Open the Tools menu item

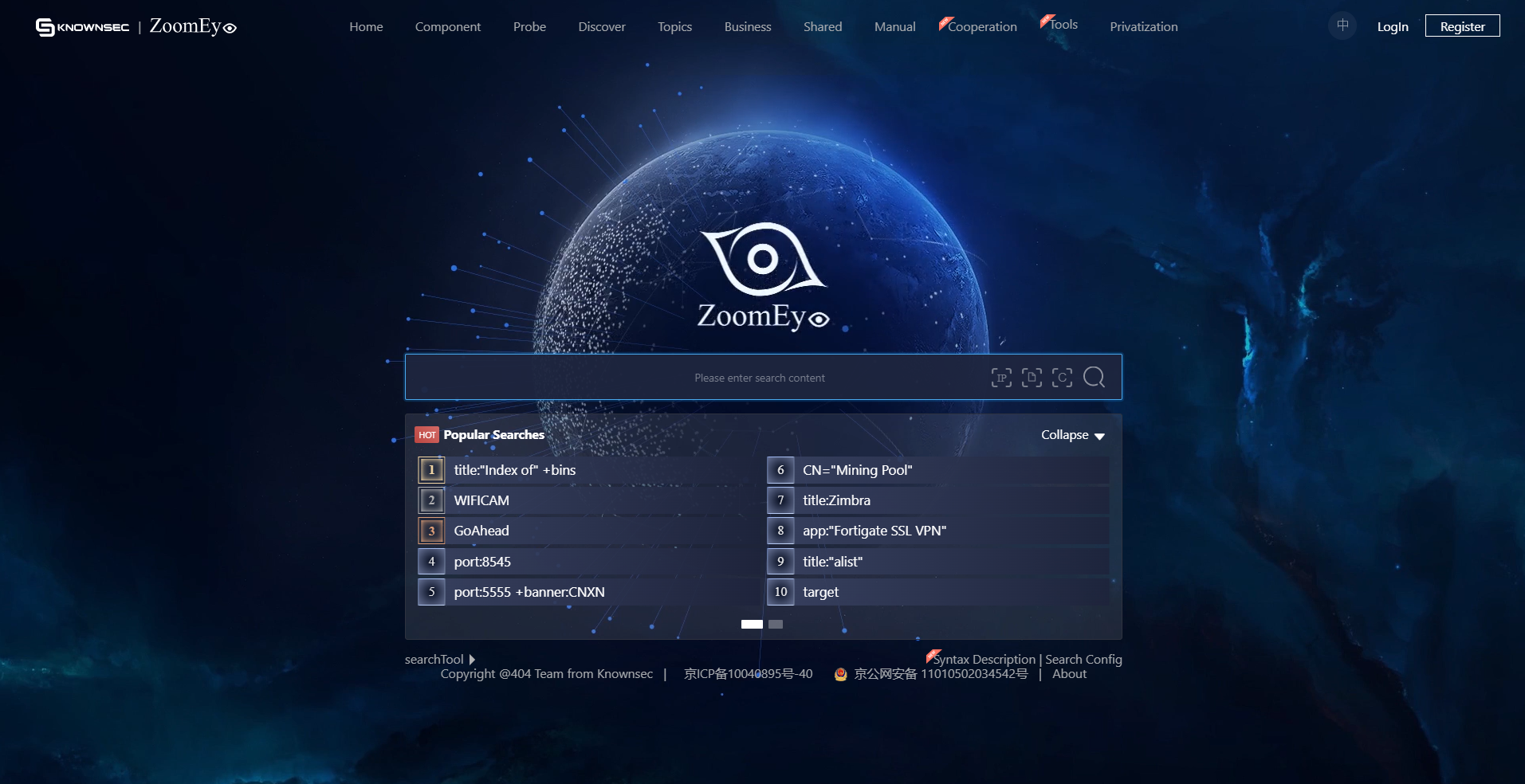pos(1063,25)
